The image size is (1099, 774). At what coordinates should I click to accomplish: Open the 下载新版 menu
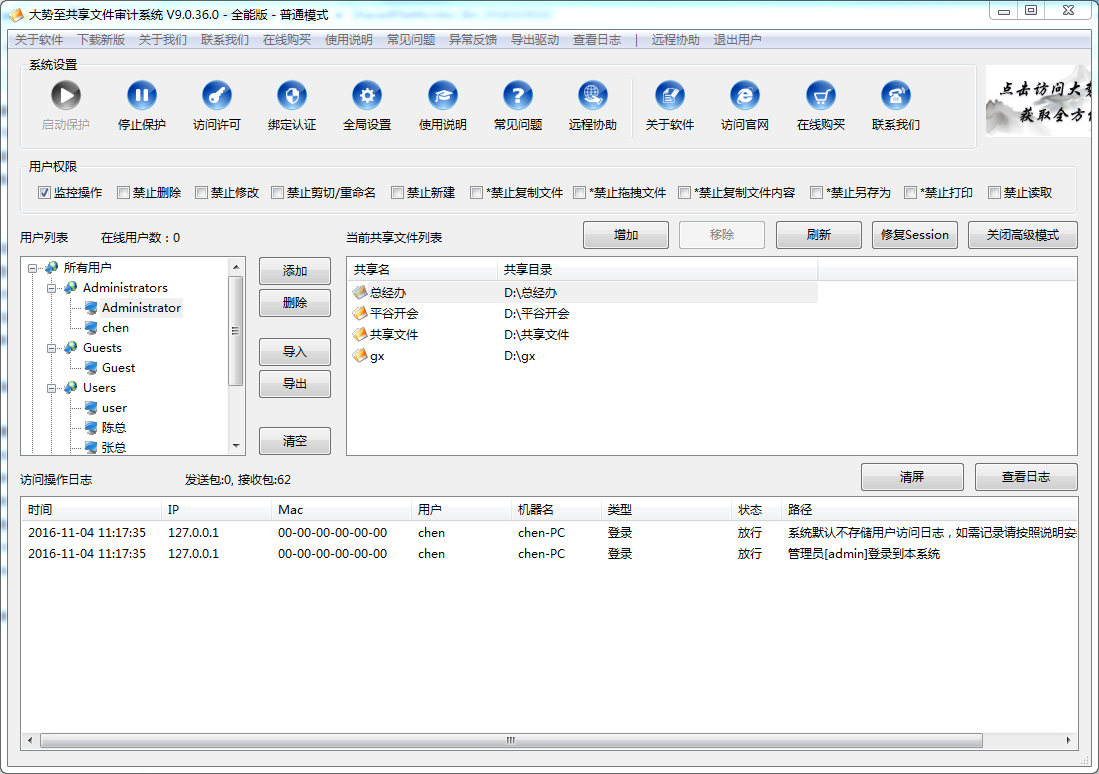pyautogui.click(x=101, y=40)
